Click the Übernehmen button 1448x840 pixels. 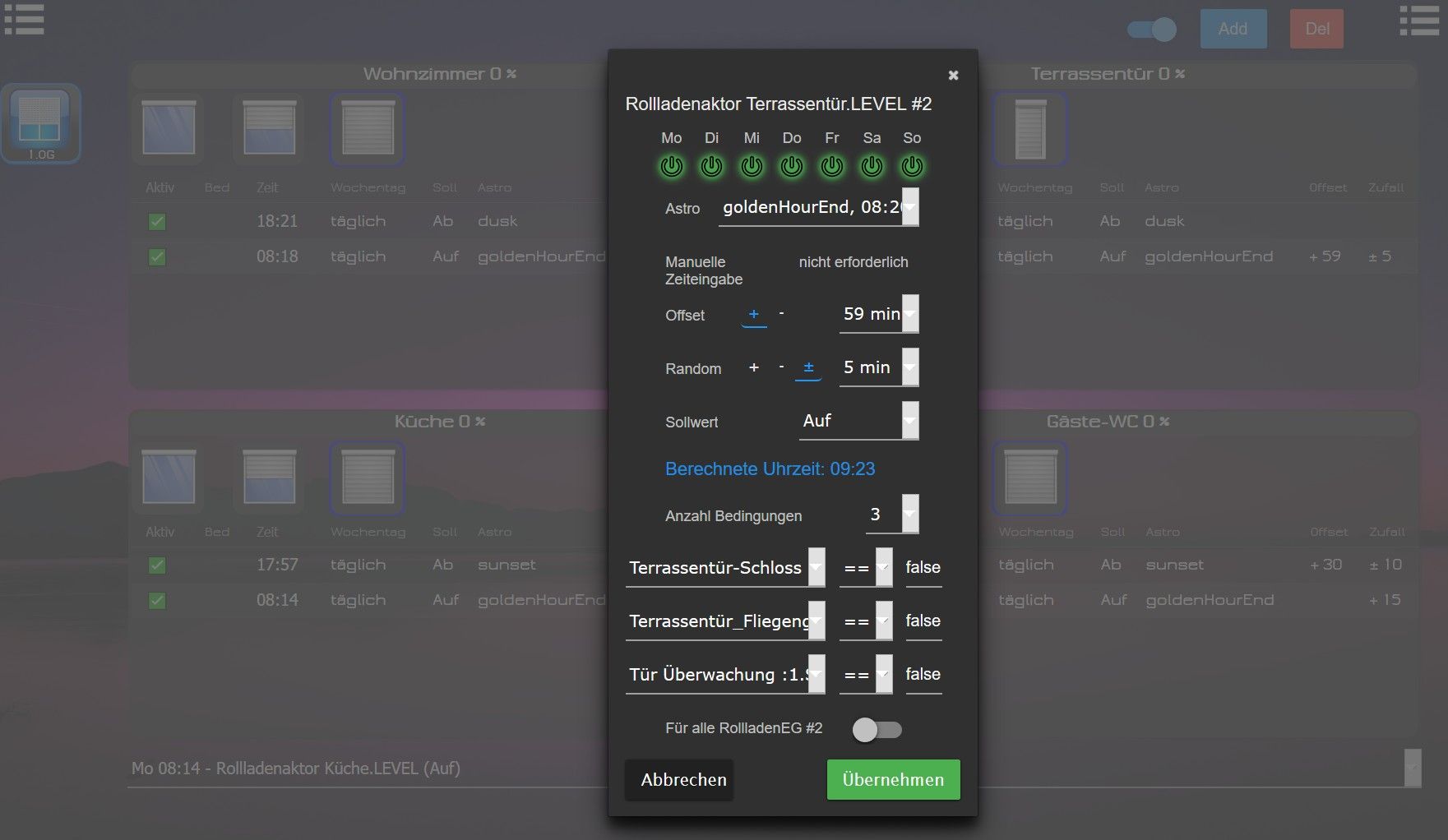(x=893, y=779)
